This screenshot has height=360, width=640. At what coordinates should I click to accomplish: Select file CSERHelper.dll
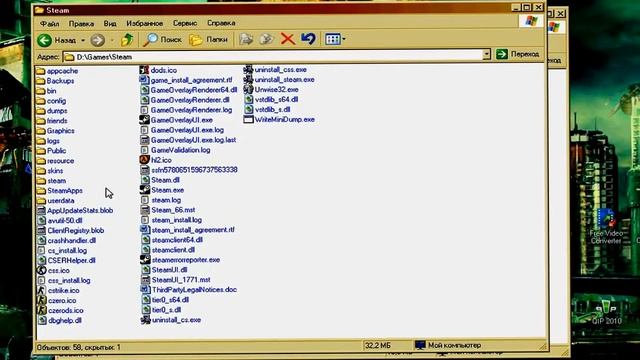coord(66,260)
